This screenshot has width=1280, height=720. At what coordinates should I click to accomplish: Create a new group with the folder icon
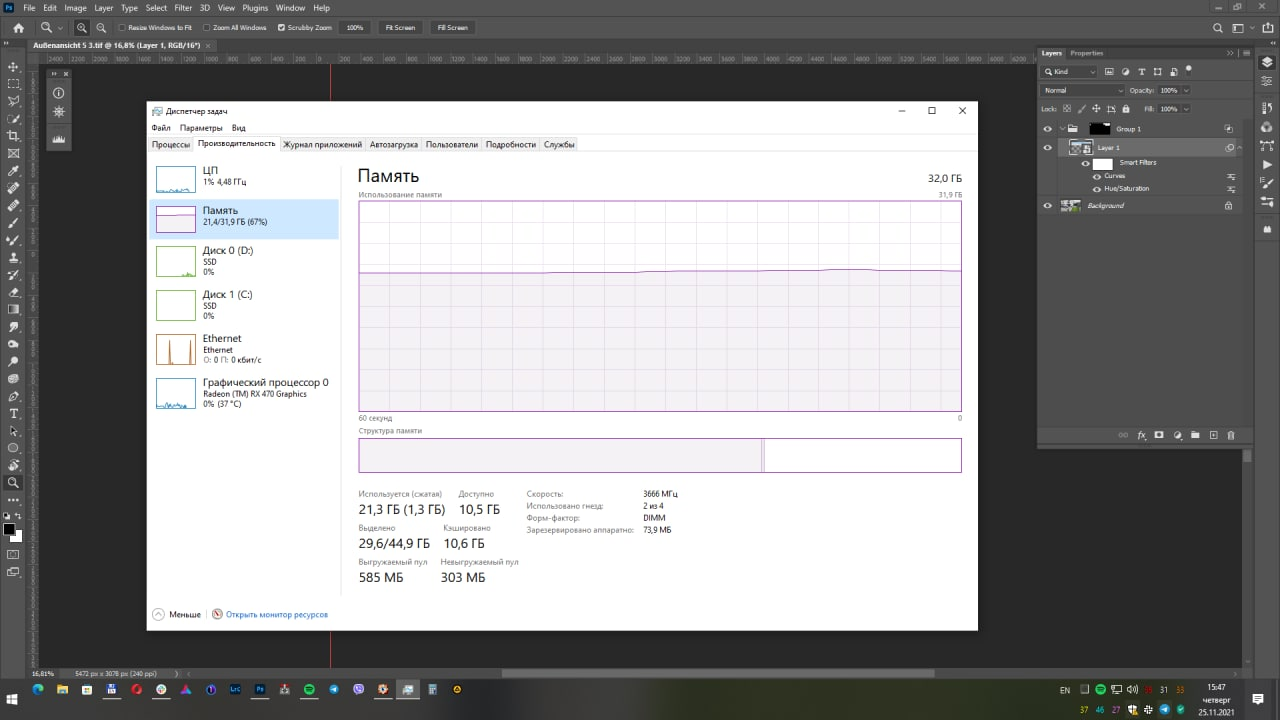coord(1195,435)
